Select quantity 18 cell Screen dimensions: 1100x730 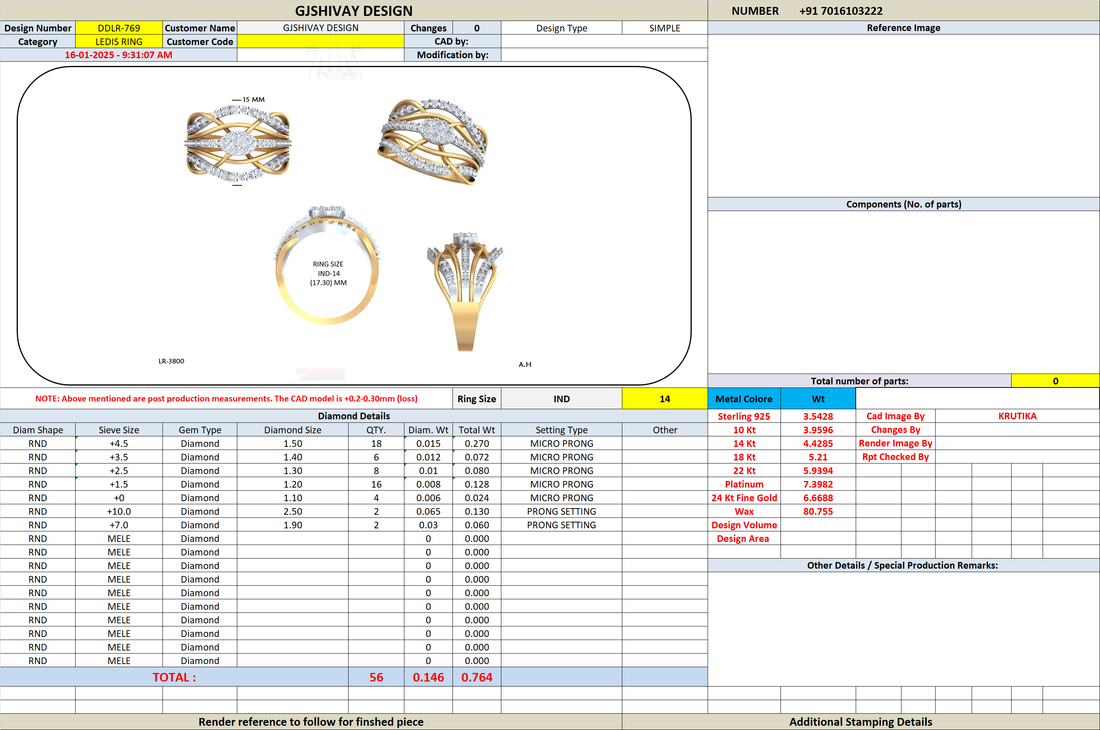click(x=376, y=443)
